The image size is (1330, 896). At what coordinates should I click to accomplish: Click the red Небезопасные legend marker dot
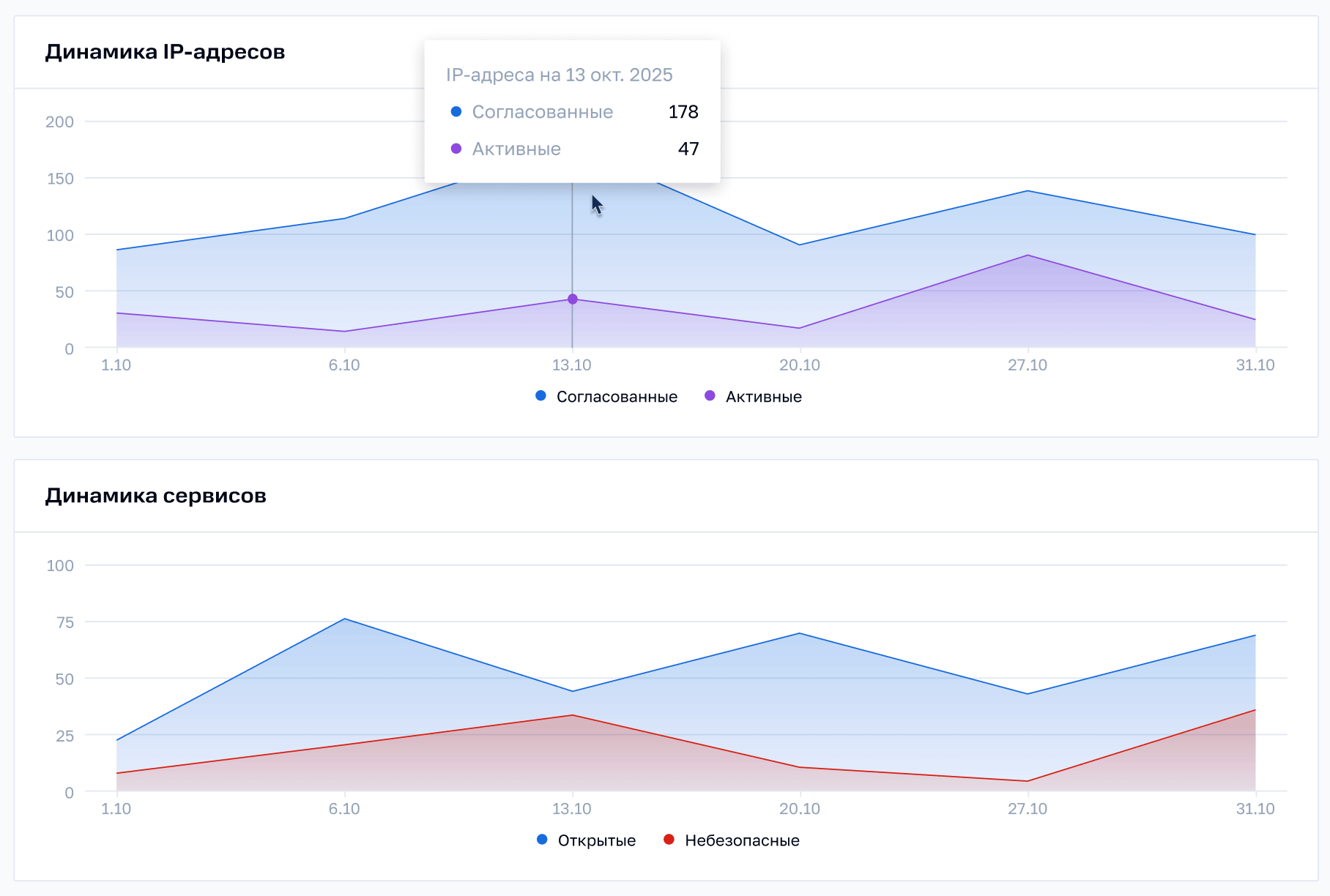tap(669, 840)
